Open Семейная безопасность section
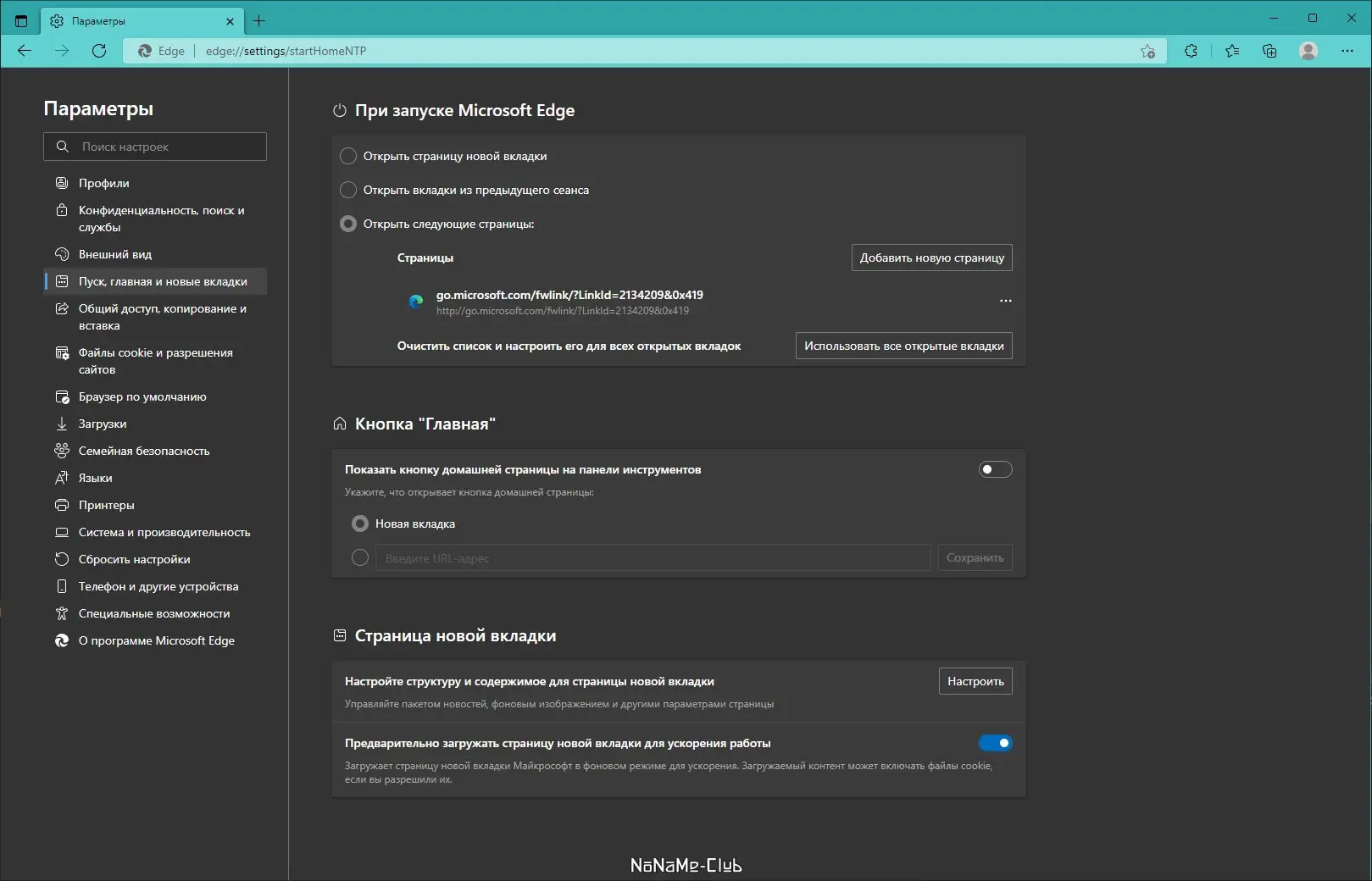This screenshot has height=881, width=1372. [156, 451]
